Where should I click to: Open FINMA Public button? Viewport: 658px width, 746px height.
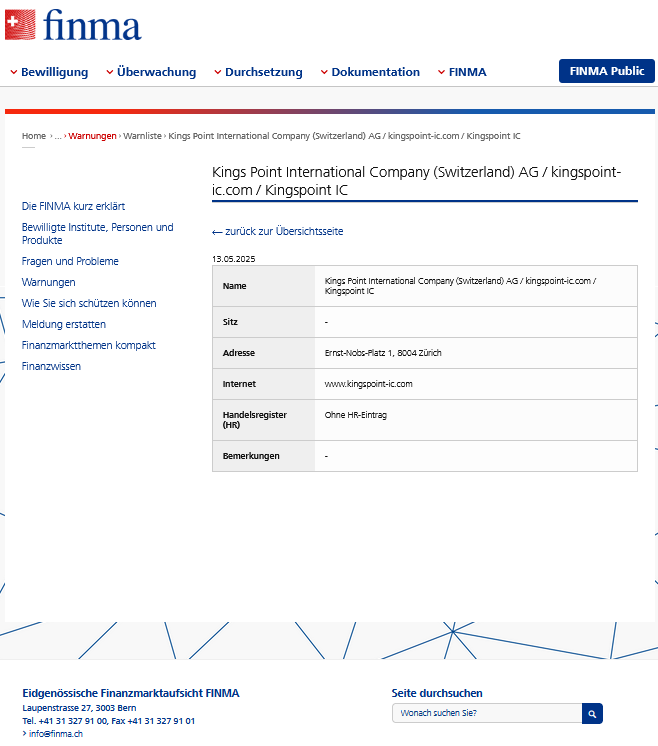607,71
